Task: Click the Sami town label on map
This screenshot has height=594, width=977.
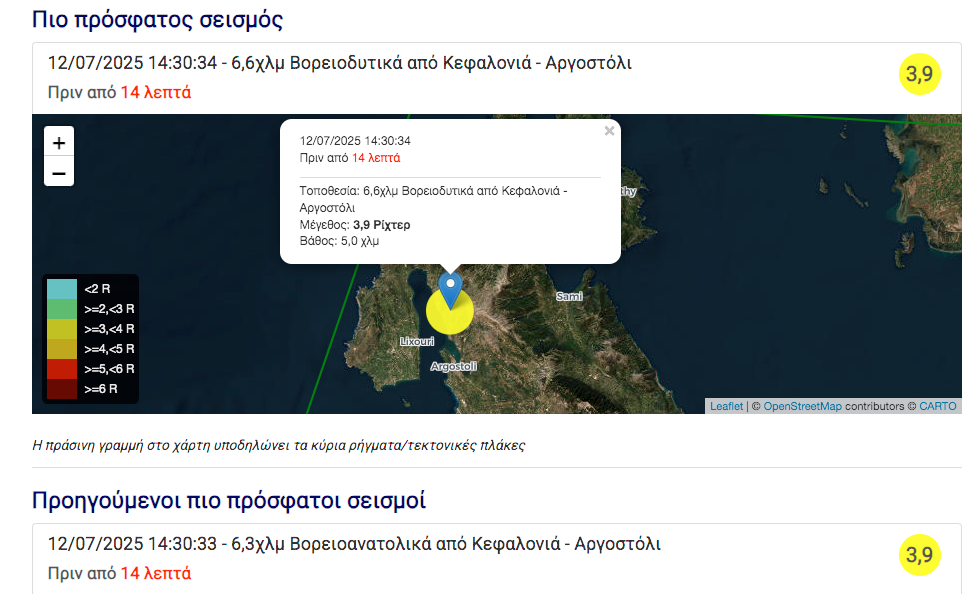Action: tap(568, 297)
